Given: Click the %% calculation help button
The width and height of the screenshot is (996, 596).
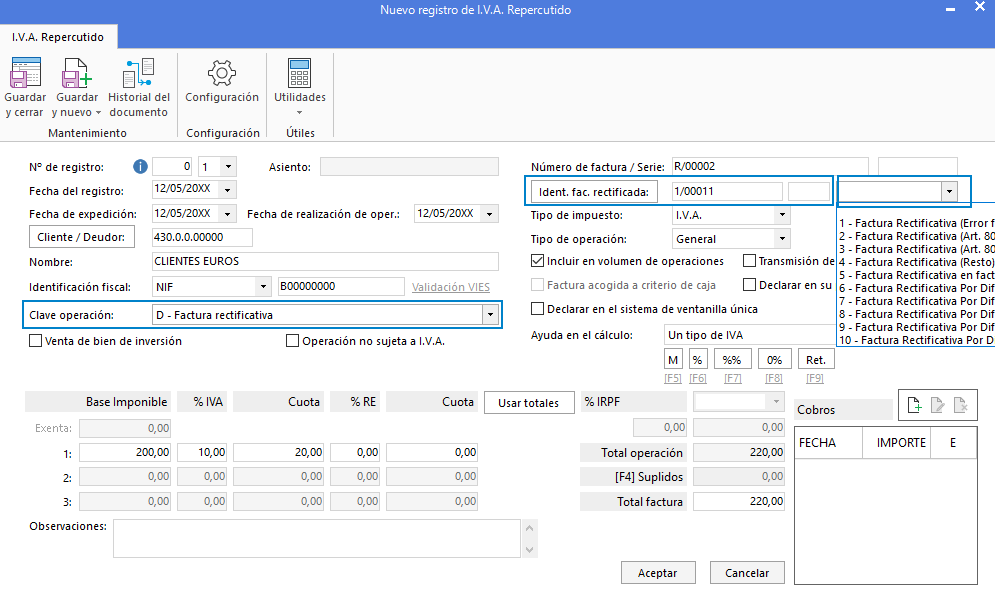Looking at the screenshot, I should [x=732, y=359].
